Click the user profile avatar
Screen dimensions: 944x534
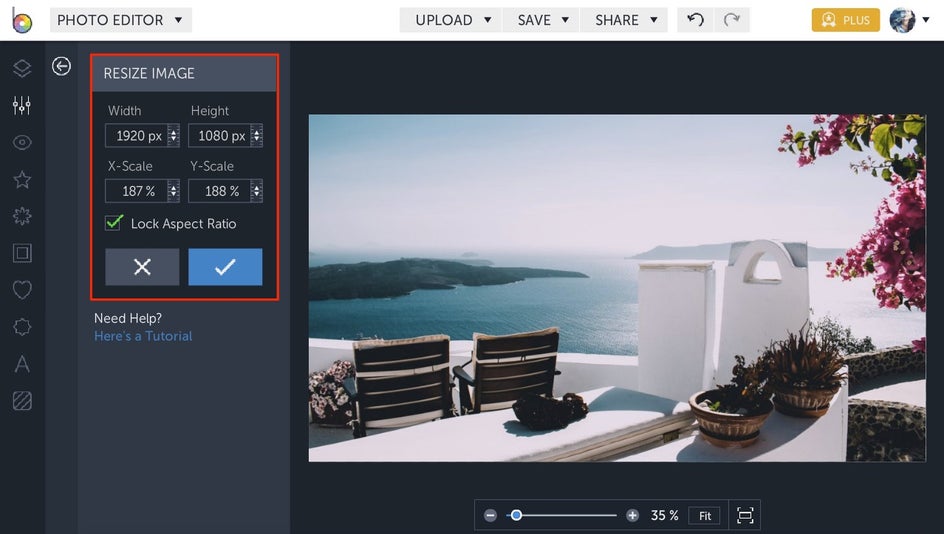pos(902,20)
